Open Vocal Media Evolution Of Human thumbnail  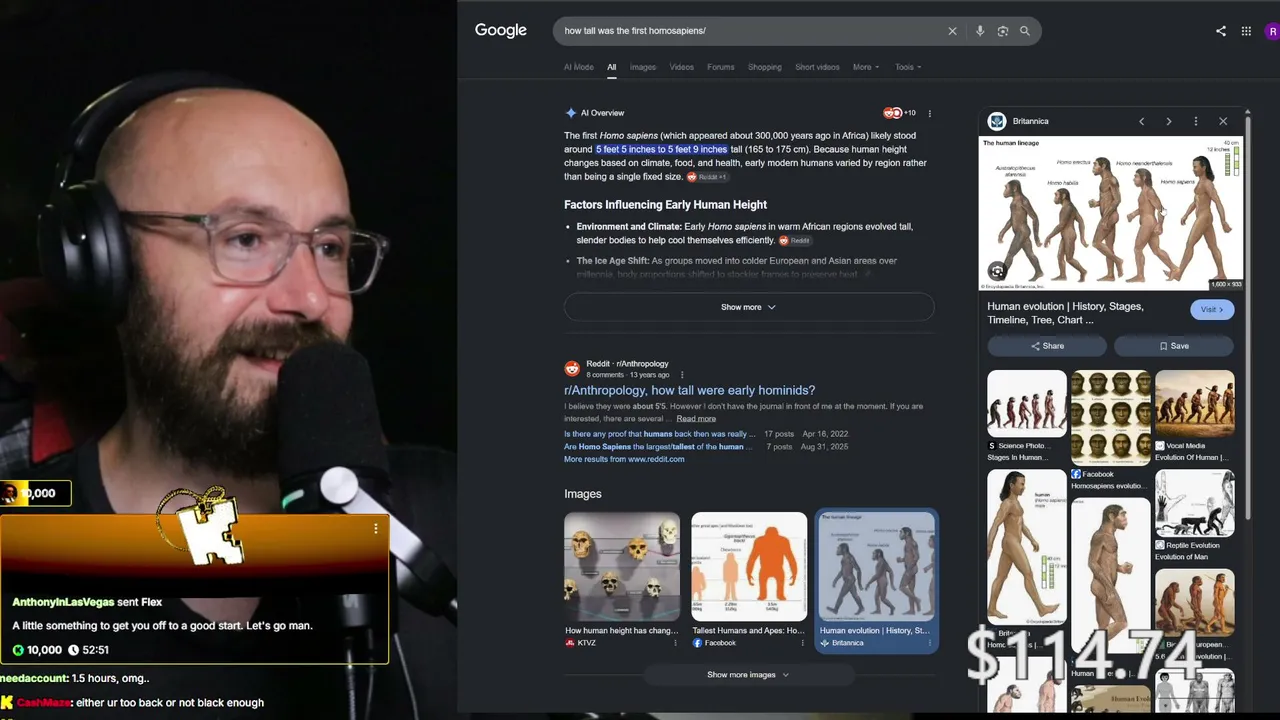1195,404
